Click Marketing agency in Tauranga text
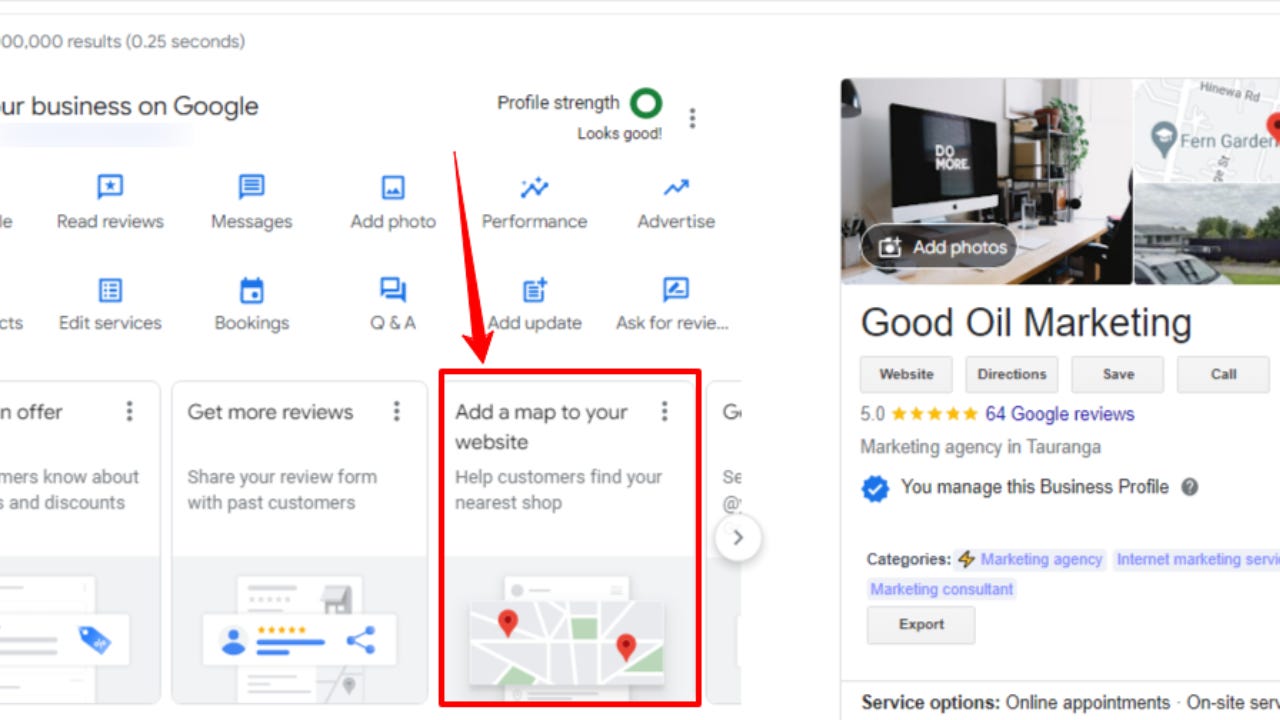 tap(980, 447)
